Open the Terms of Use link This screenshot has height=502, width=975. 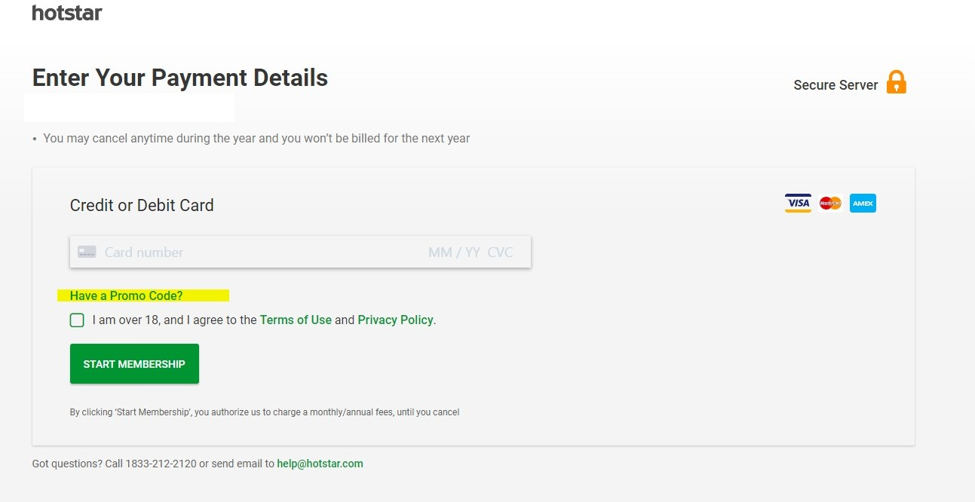(x=295, y=320)
